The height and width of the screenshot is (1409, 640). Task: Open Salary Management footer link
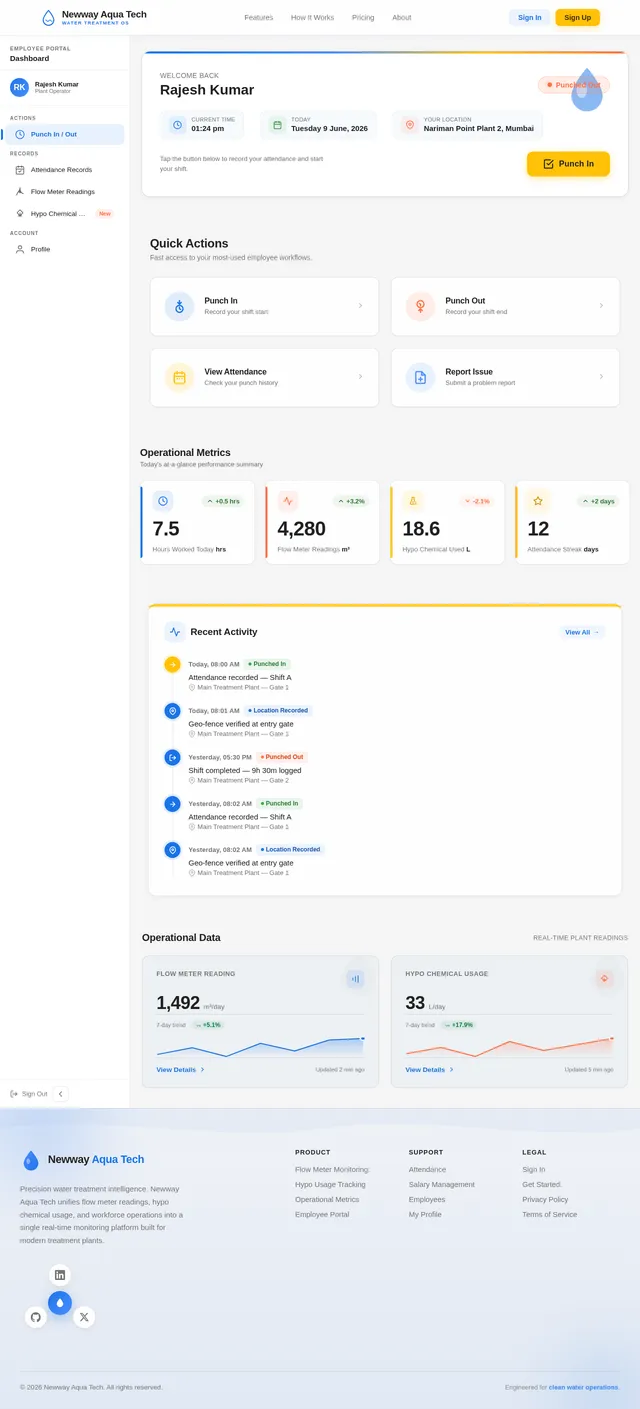coord(442,1184)
